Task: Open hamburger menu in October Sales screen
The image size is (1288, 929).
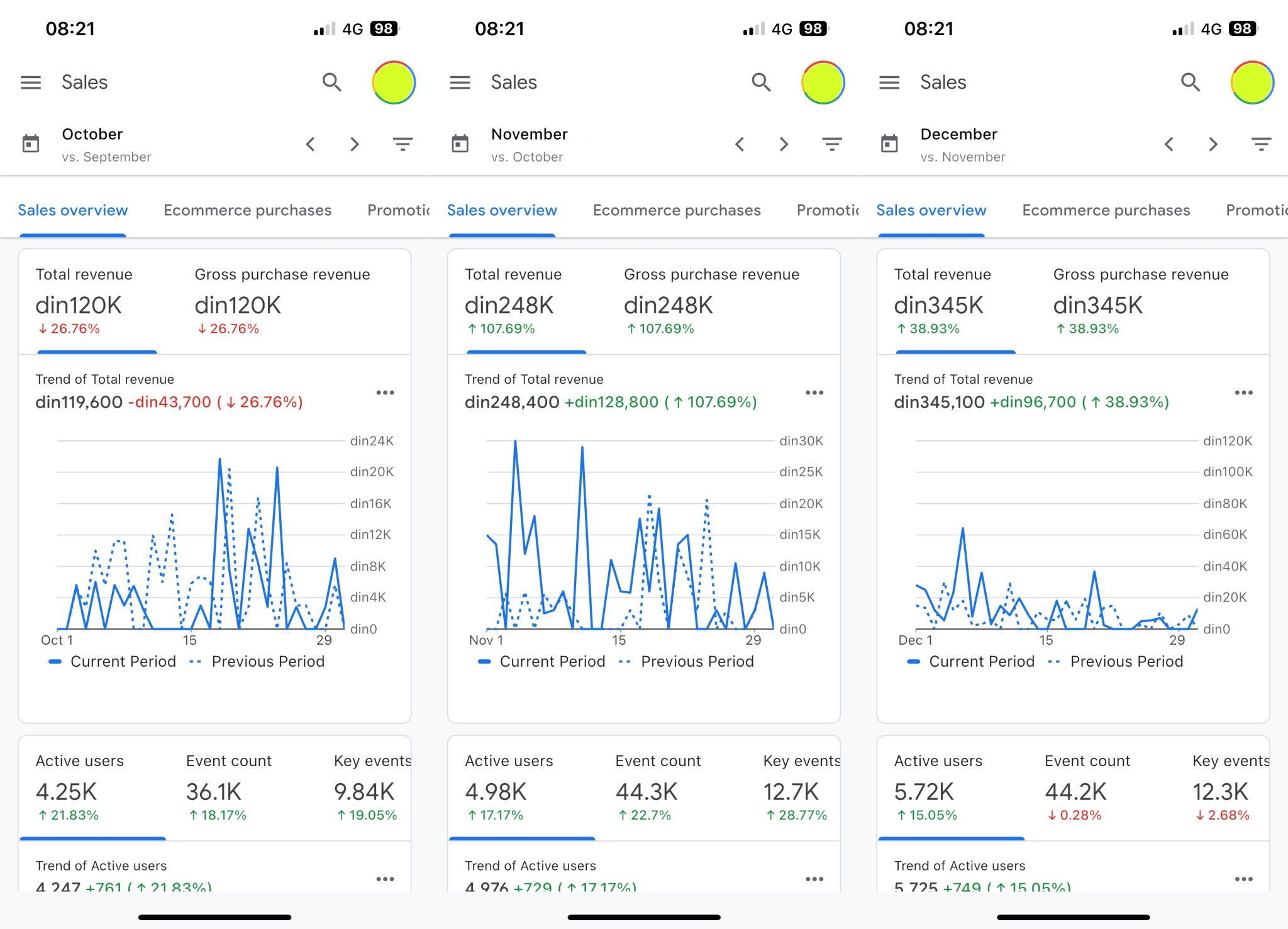Action: click(30, 82)
